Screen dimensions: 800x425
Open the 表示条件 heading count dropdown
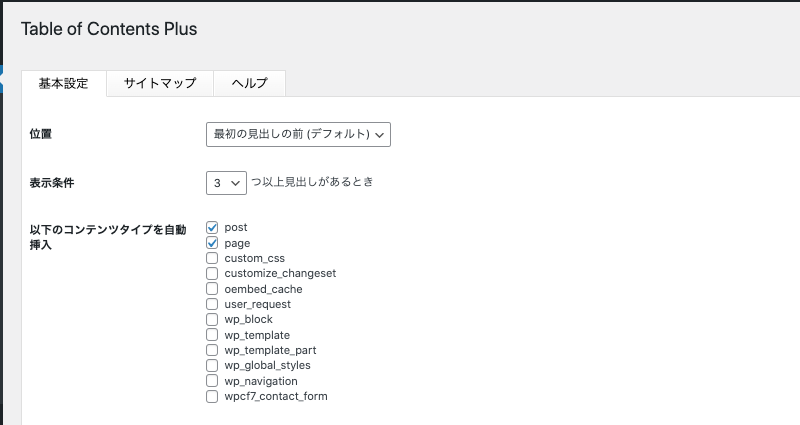pyautogui.click(x=226, y=183)
